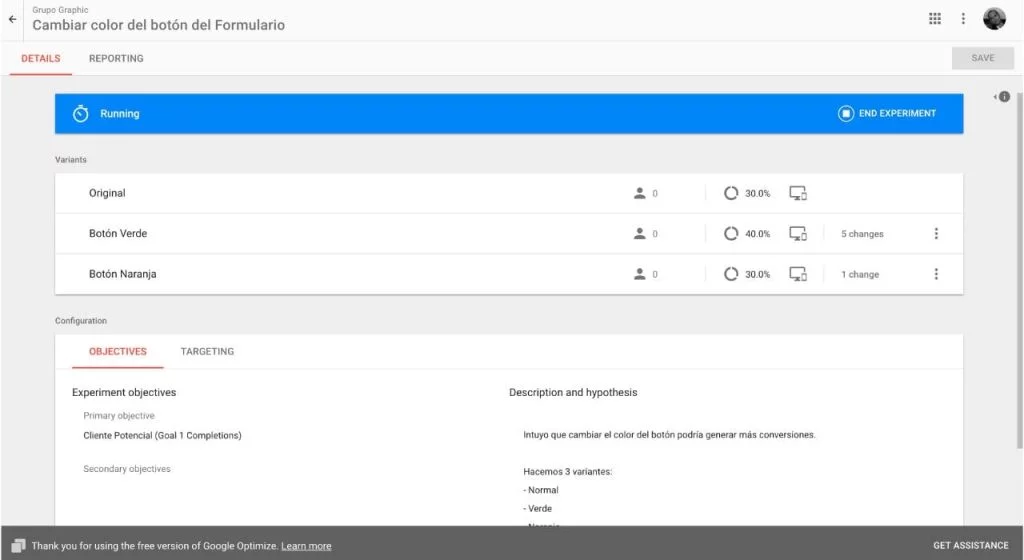End the experiment
The height and width of the screenshot is (560, 1024).
[x=886, y=114]
